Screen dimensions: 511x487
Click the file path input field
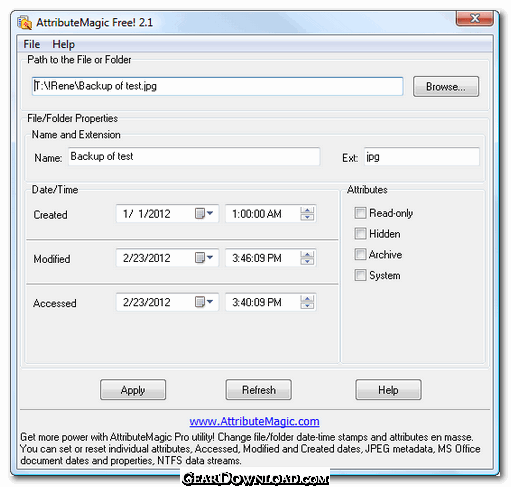[217, 86]
